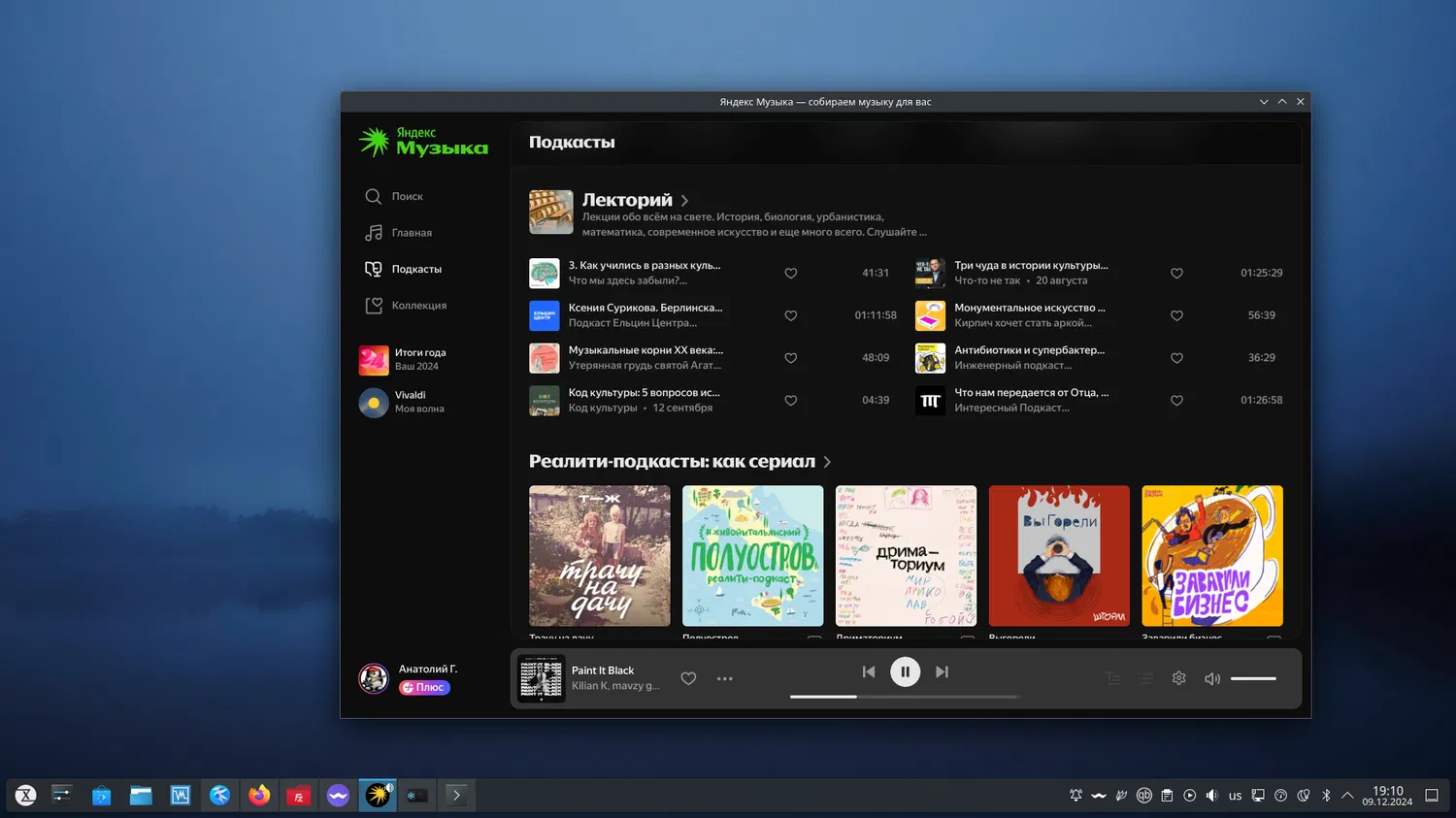The width and height of the screenshot is (1456, 818).
Task: Like "Антибиотики и супербактер..." episode
Action: [1176, 358]
